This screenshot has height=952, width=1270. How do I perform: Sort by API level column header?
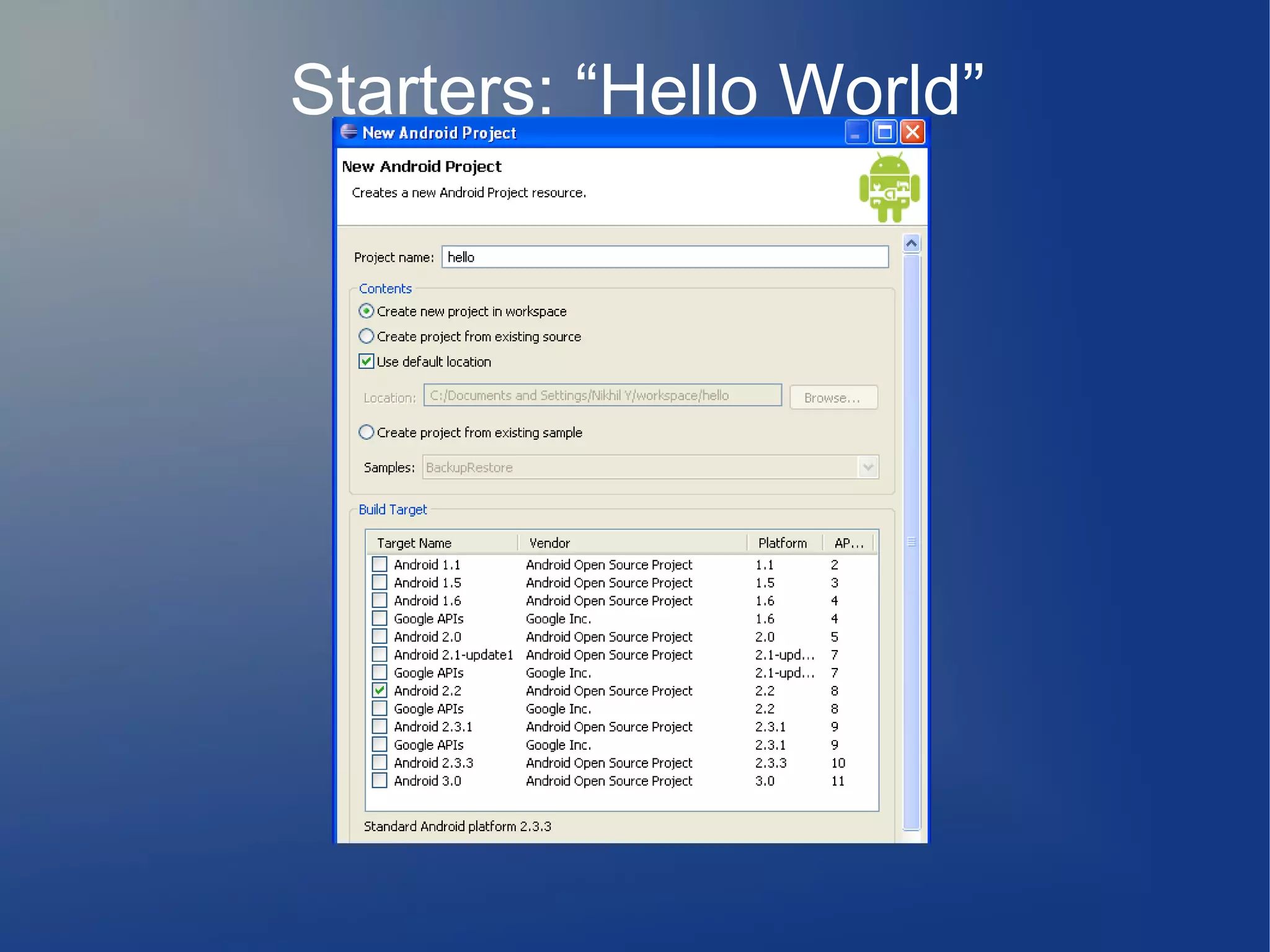pyautogui.click(x=849, y=543)
